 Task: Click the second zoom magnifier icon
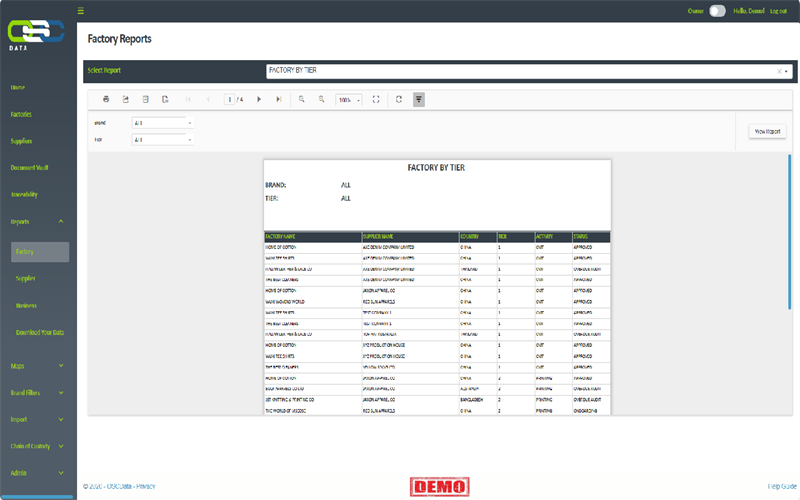click(x=321, y=99)
